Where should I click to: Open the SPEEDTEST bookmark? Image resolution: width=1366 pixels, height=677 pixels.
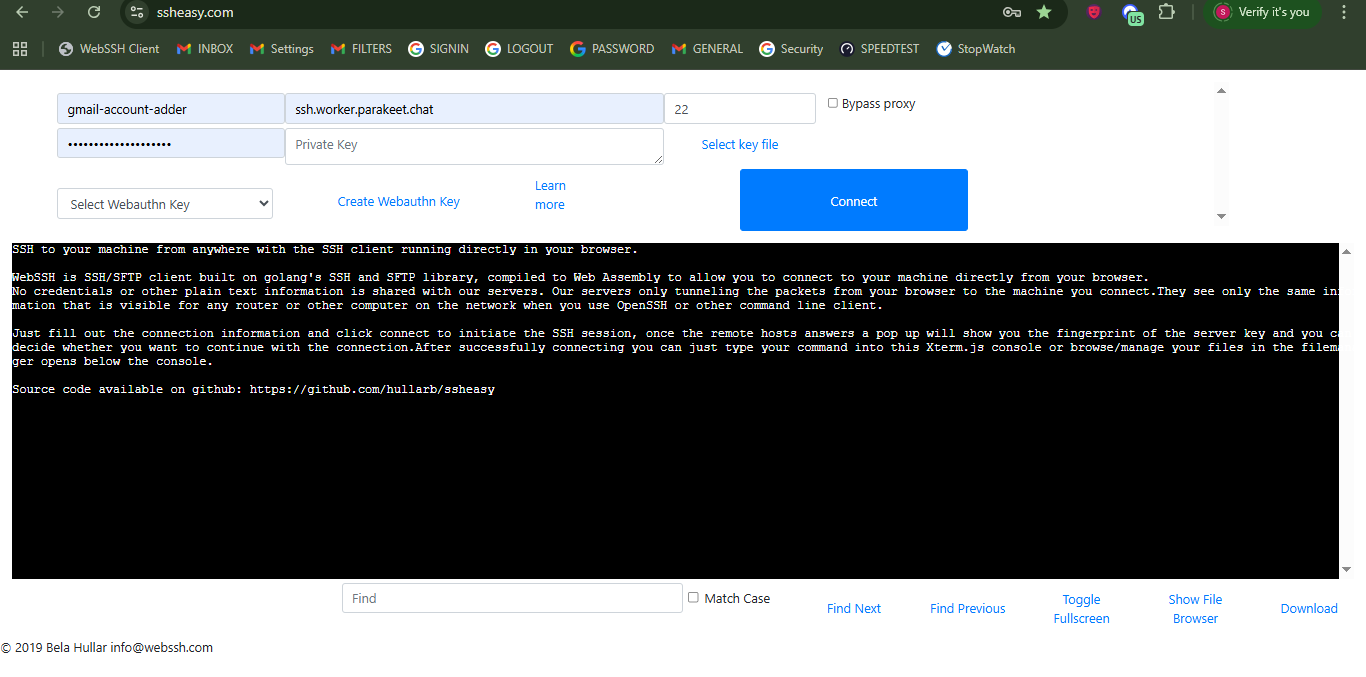[x=879, y=48]
